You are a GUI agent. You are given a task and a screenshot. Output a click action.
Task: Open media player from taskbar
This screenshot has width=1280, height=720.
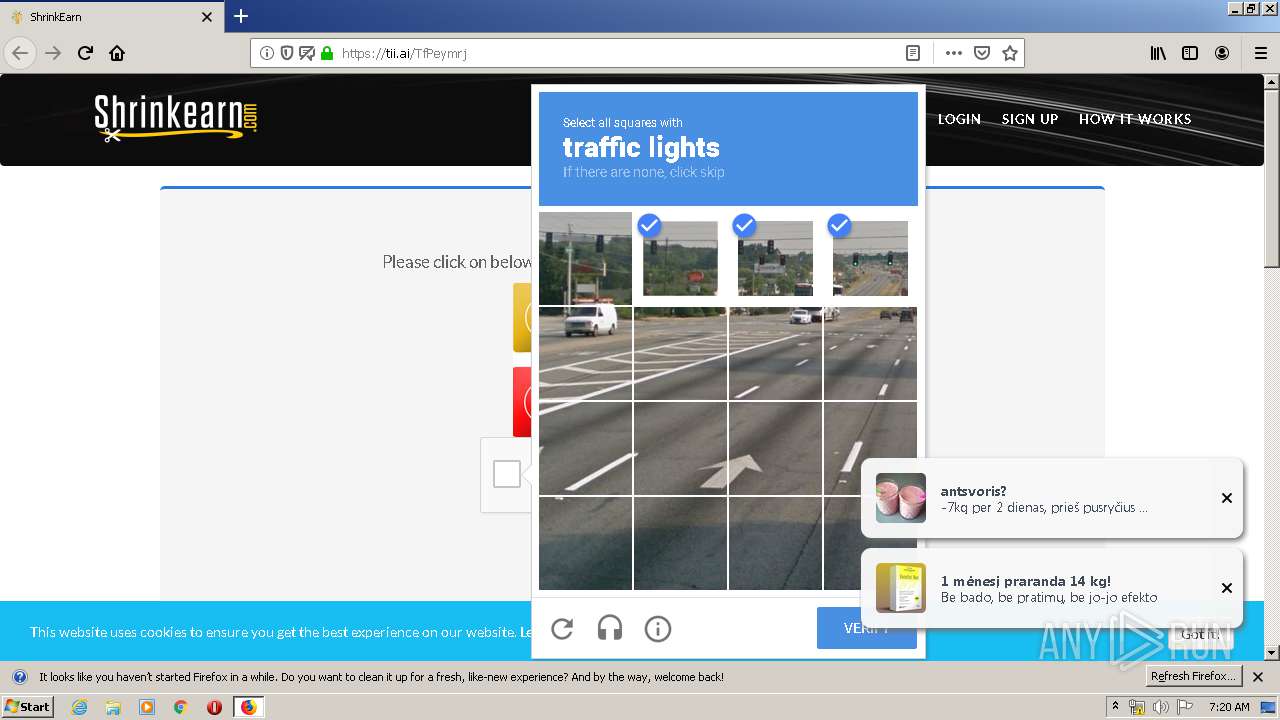point(147,707)
